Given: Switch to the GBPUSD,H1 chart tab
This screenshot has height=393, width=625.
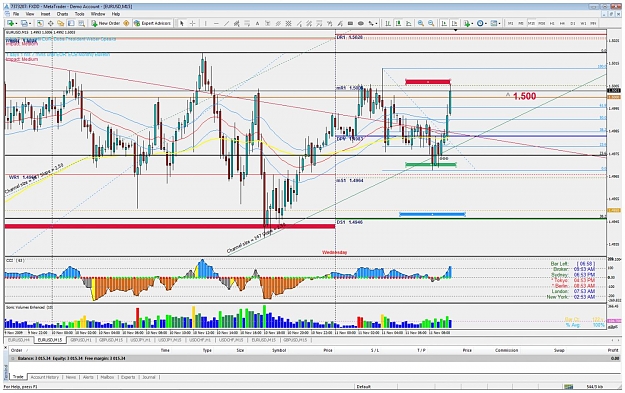Looking at the screenshot, I should click(x=81, y=340).
